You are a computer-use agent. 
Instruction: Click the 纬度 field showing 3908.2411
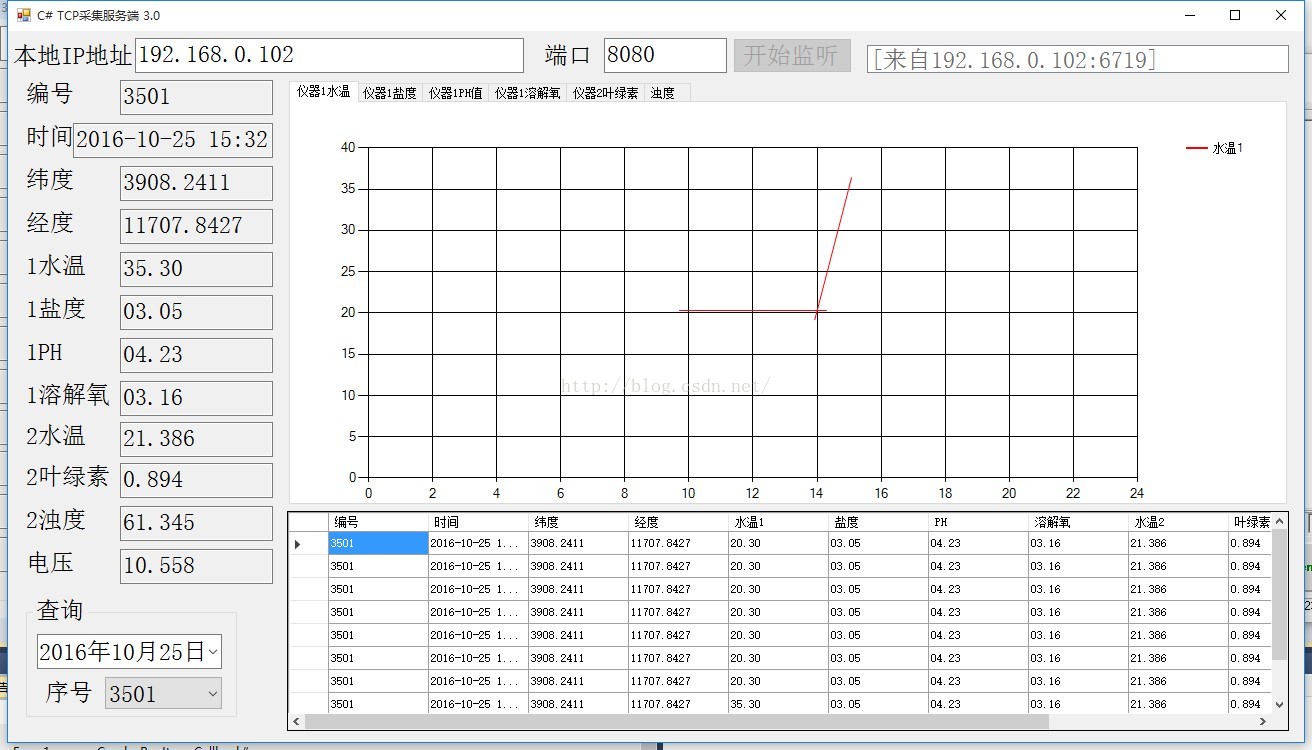tap(196, 183)
